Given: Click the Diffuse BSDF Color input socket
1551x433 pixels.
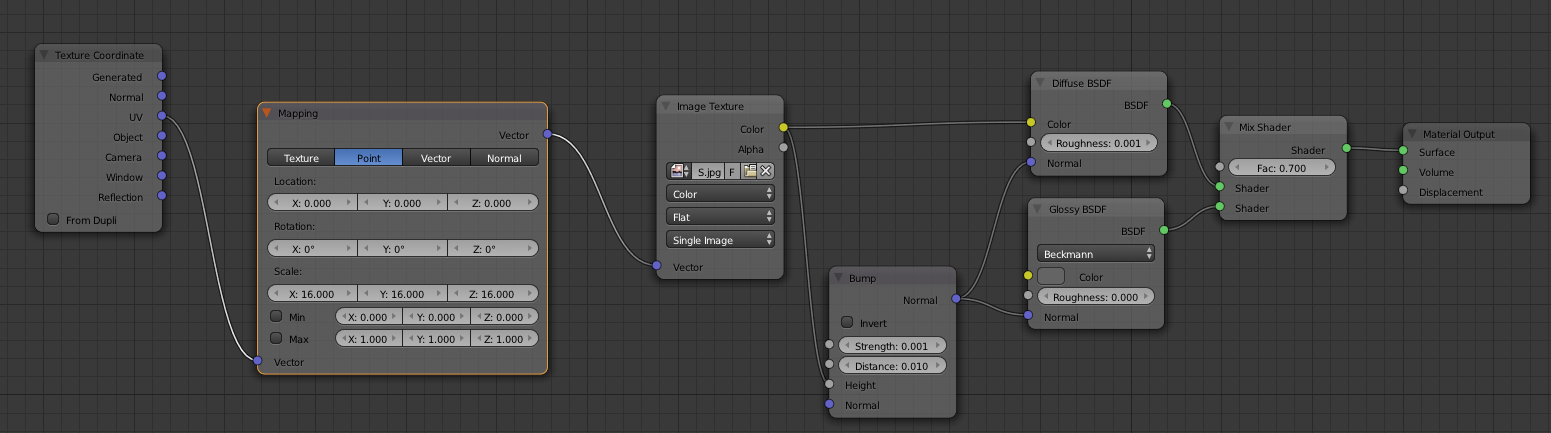Looking at the screenshot, I should coord(1030,123).
